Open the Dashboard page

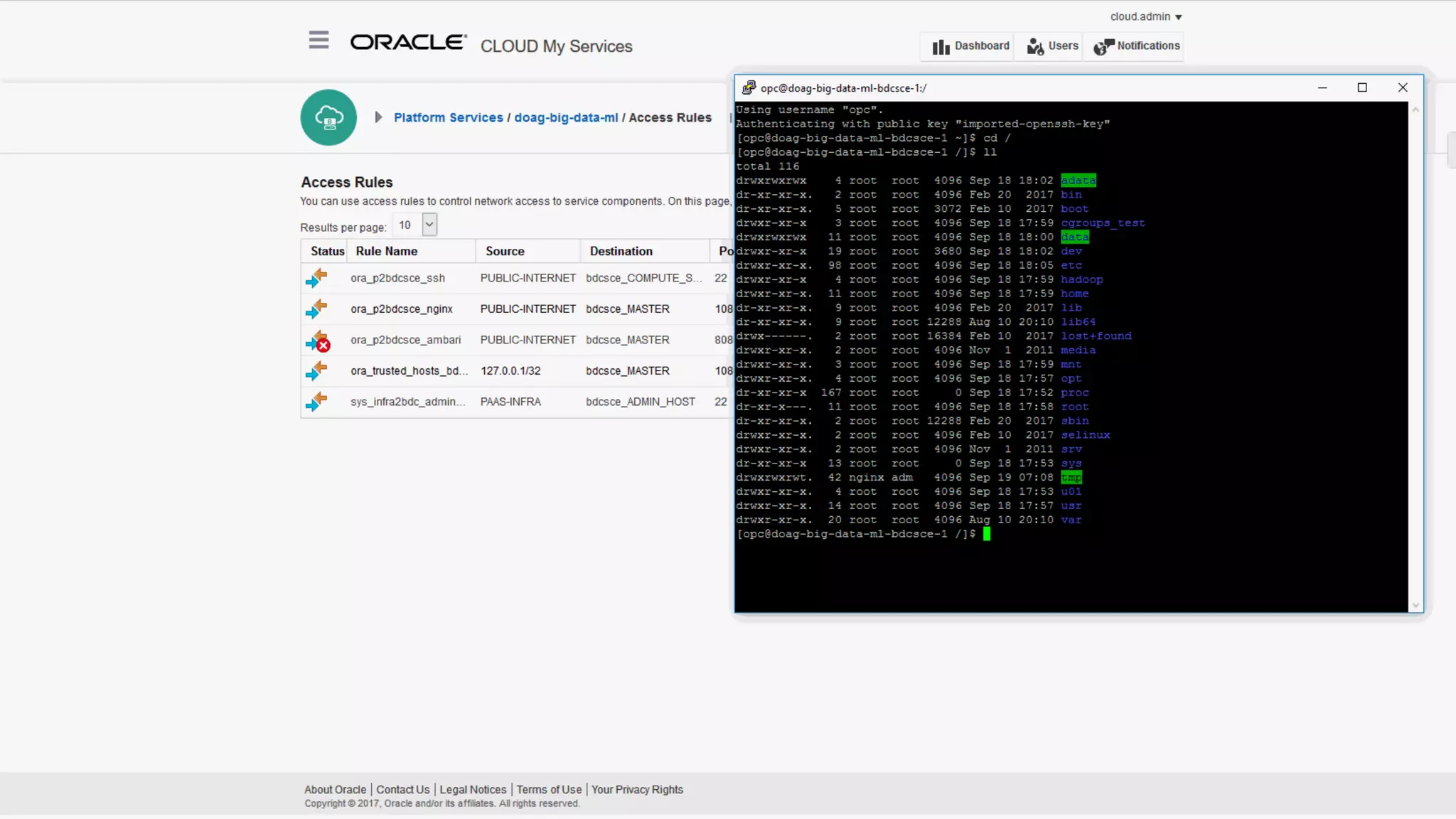click(970, 46)
